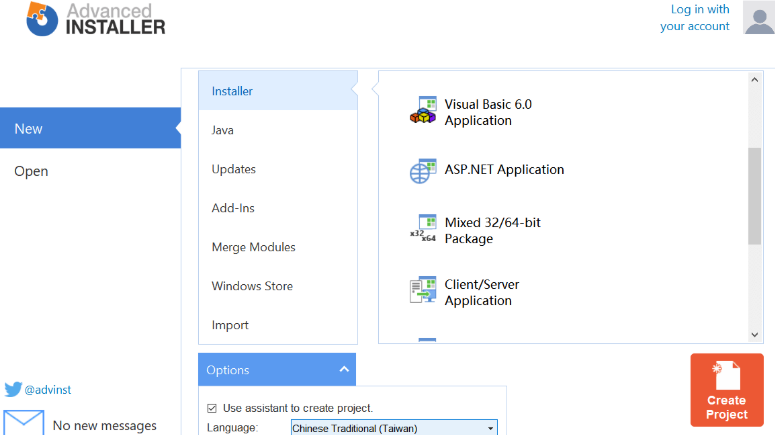Open the messages envelope icon
This screenshot has height=435, width=775.
24,423
